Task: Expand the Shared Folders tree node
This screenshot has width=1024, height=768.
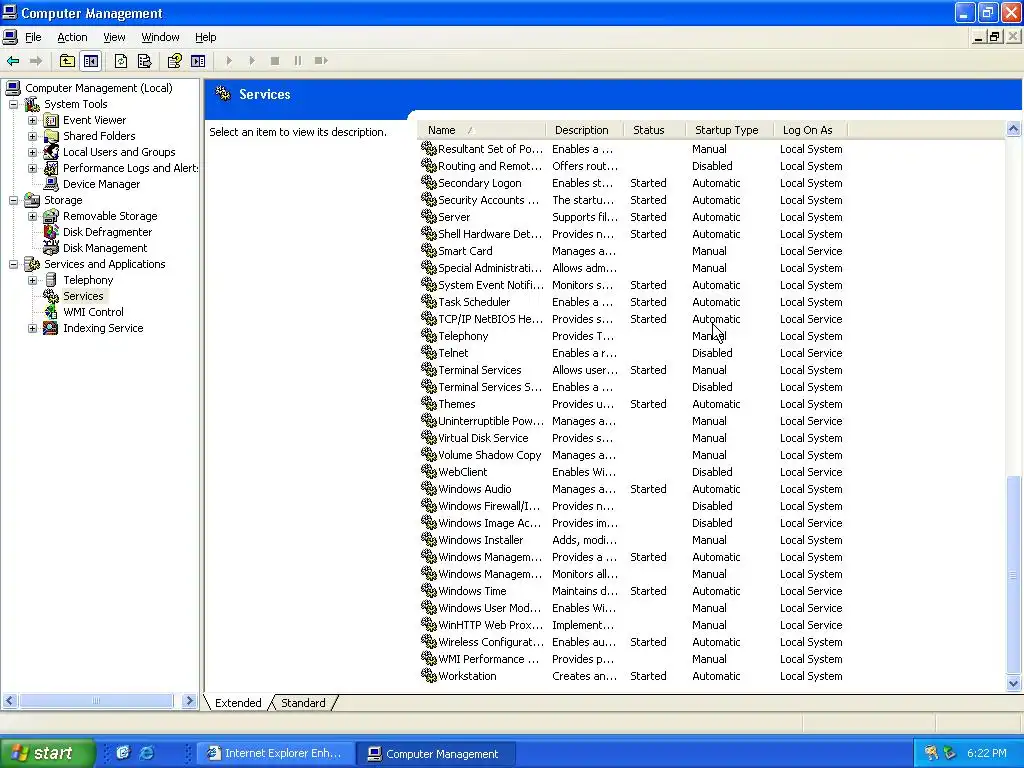Action: click(32, 136)
